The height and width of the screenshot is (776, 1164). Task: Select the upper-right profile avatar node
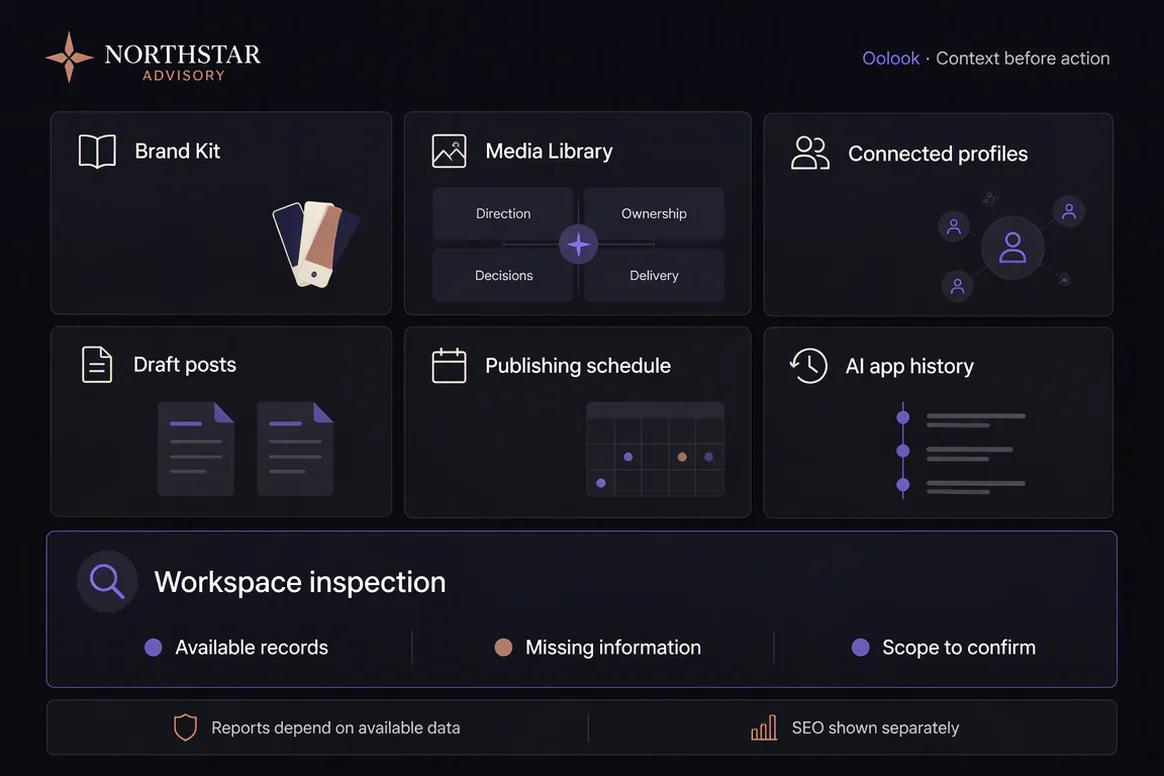pos(1069,212)
